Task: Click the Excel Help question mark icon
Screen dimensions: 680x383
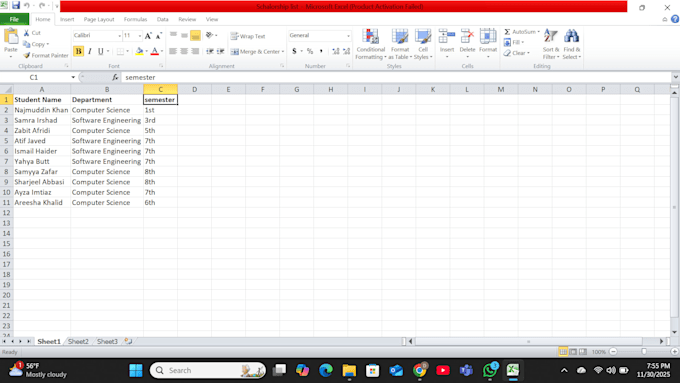Action: tap(675, 19)
